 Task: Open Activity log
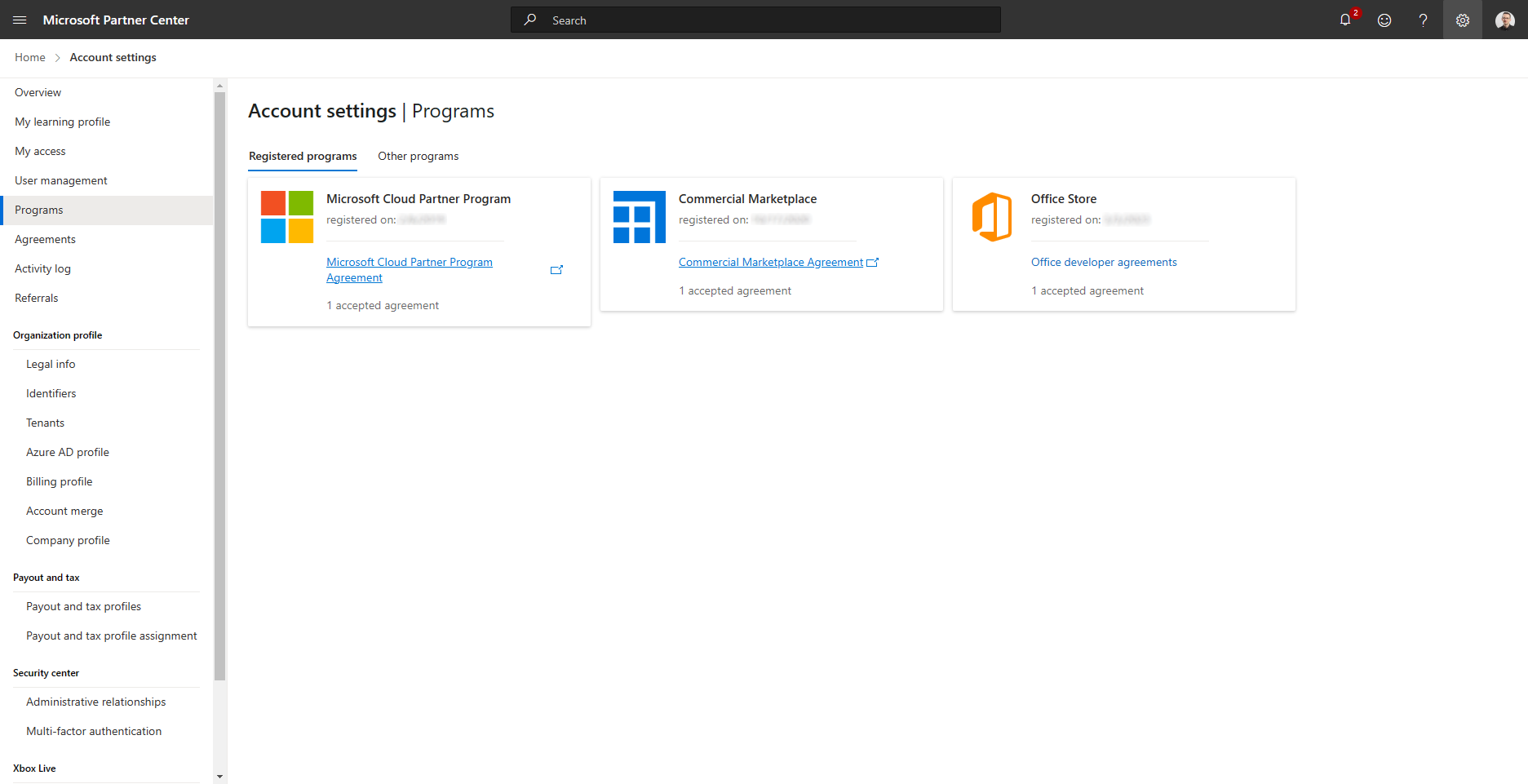[107, 268]
